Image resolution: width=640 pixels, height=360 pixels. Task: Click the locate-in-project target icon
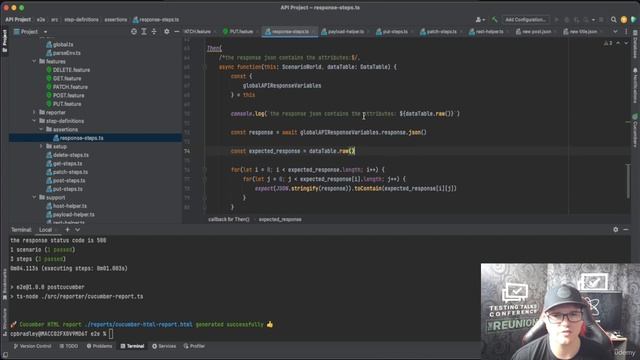click(134, 31)
